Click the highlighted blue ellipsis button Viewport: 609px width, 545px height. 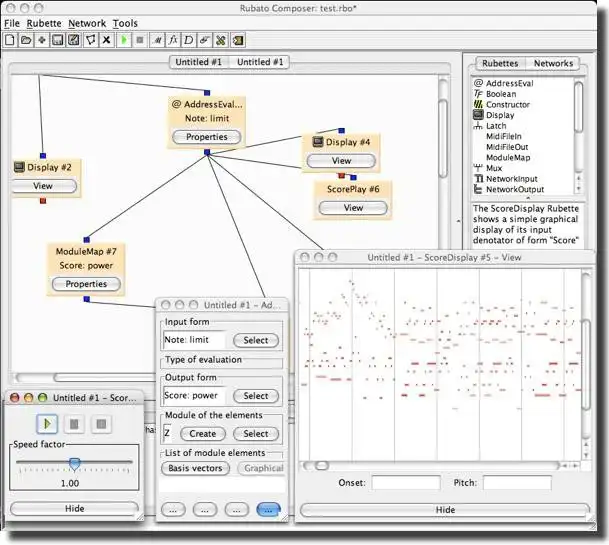[x=268, y=510]
